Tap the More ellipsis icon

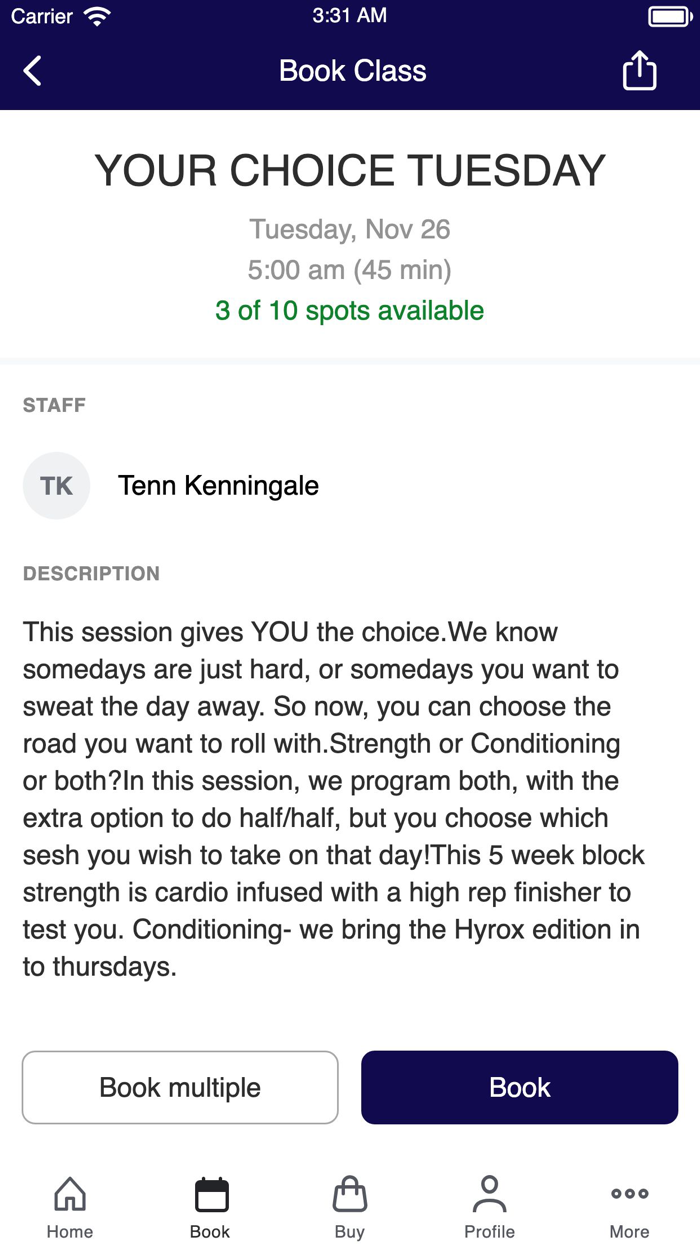pyautogui.click(x=629, y=1192)
